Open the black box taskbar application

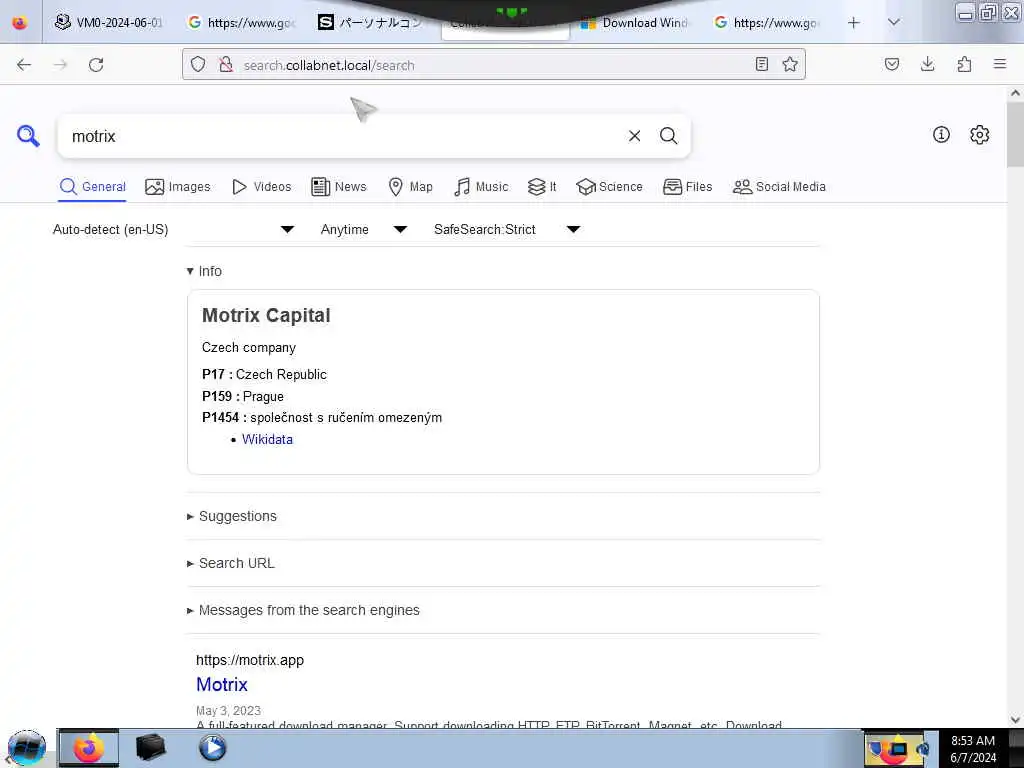point(150,747)
